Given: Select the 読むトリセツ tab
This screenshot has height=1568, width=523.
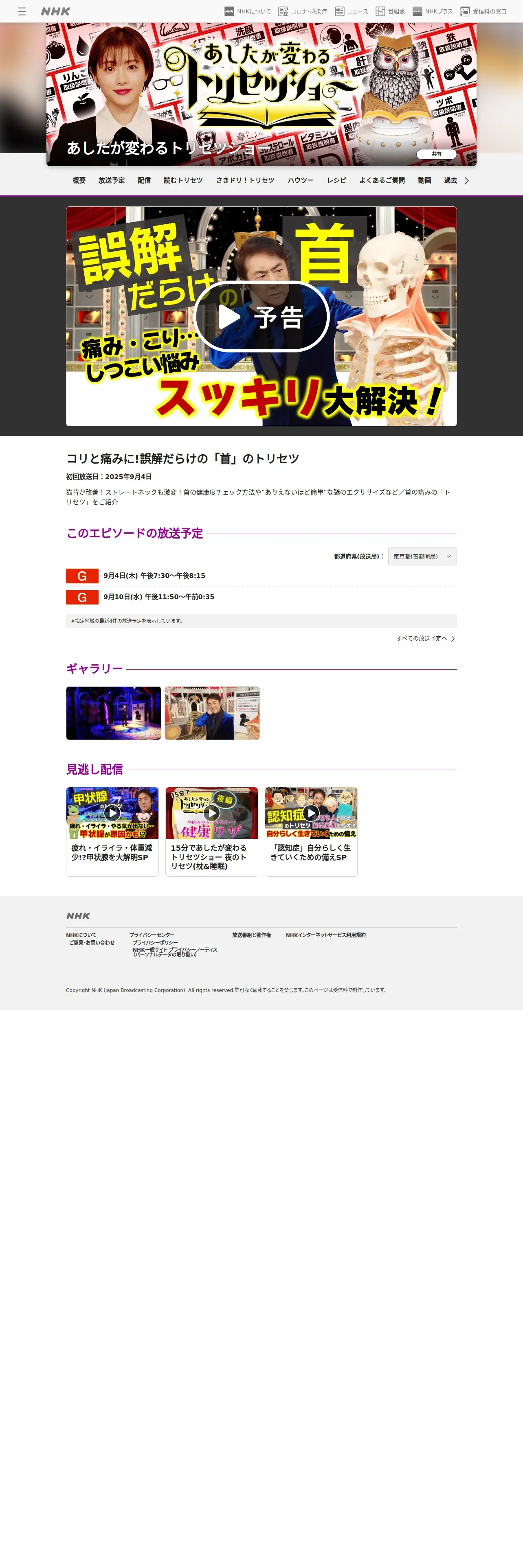Looking at the screenshot, I should [x=183, y=181].
